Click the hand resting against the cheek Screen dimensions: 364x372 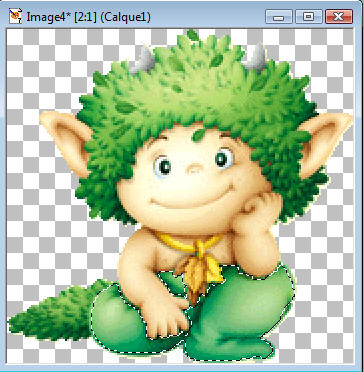pos(257,213)
